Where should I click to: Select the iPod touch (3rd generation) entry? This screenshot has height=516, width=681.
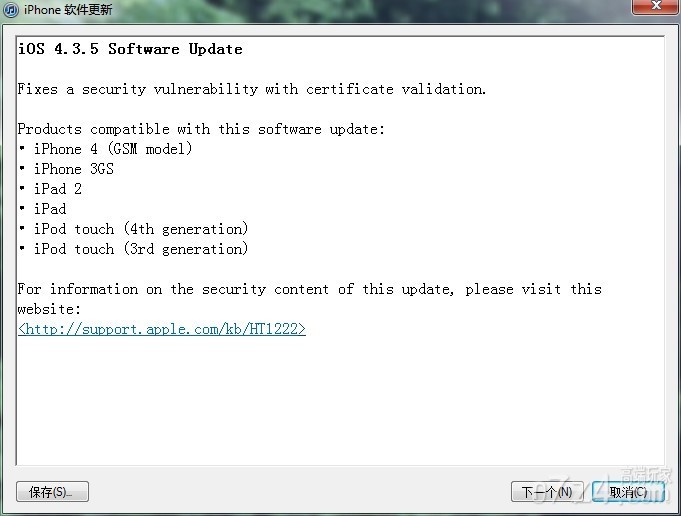141,249
